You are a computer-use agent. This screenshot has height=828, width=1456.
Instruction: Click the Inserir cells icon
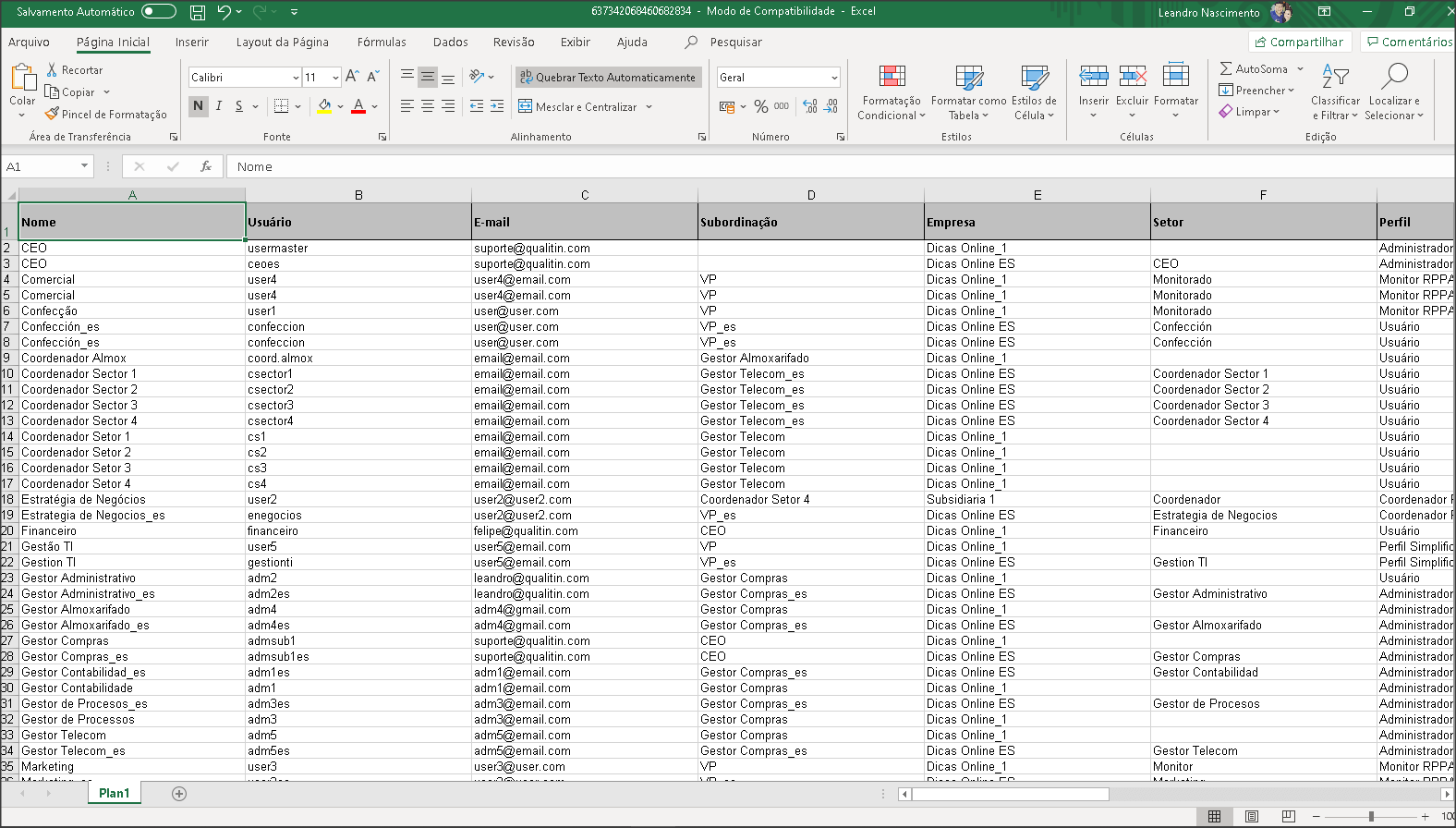(x=1094, y=77)
